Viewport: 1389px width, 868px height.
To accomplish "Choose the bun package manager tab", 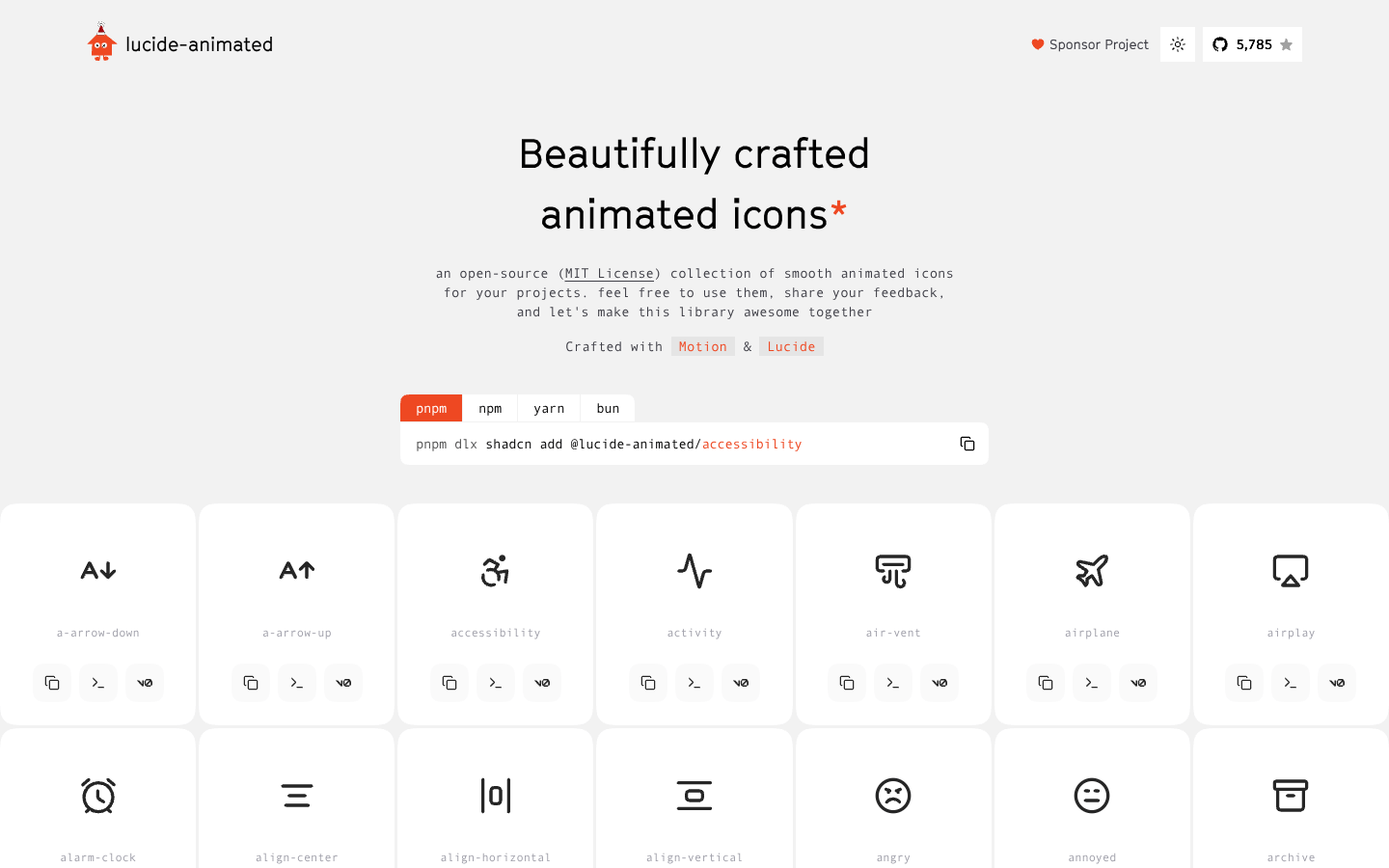I will (608, 408).
